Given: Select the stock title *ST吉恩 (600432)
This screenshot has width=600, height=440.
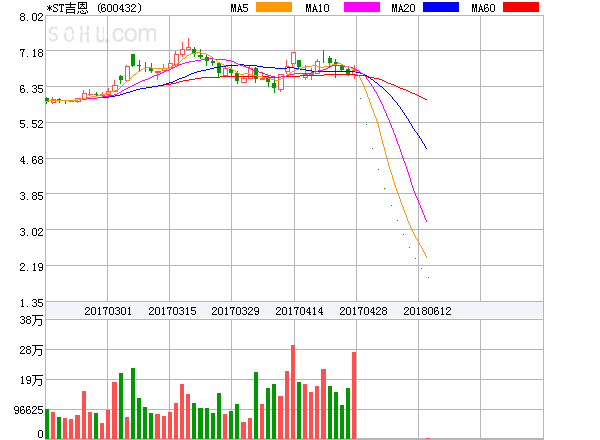Looking at the screenshot, I should point(94,8).
